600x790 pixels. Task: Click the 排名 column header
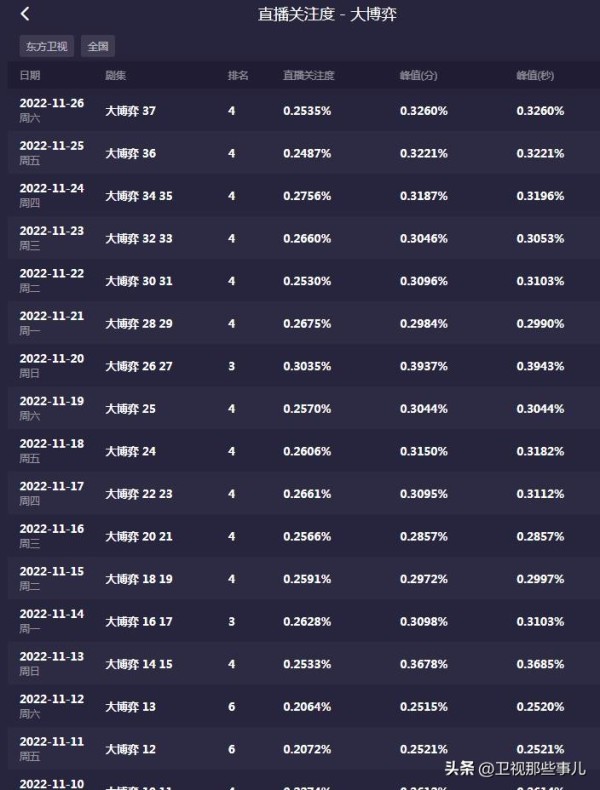pos(238,76)
